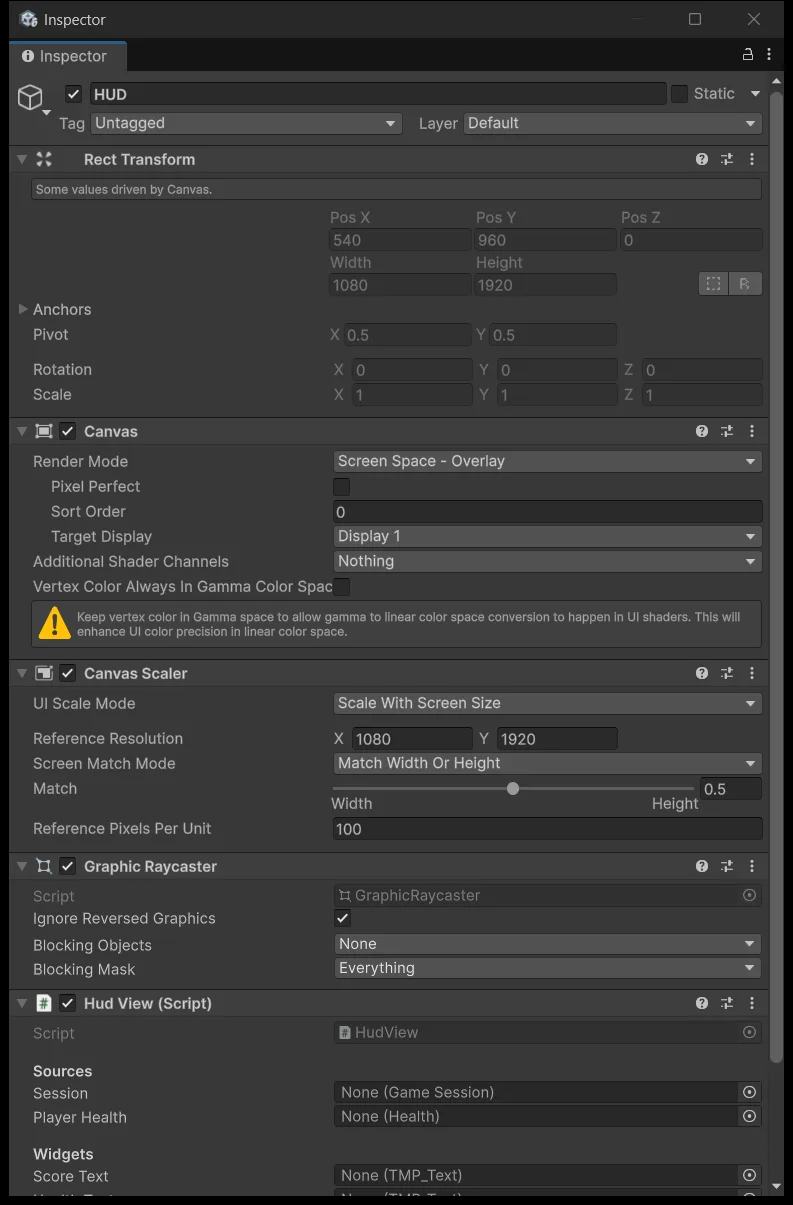
Task: Click Reference Resolution X field
Action: pos(411,739)
